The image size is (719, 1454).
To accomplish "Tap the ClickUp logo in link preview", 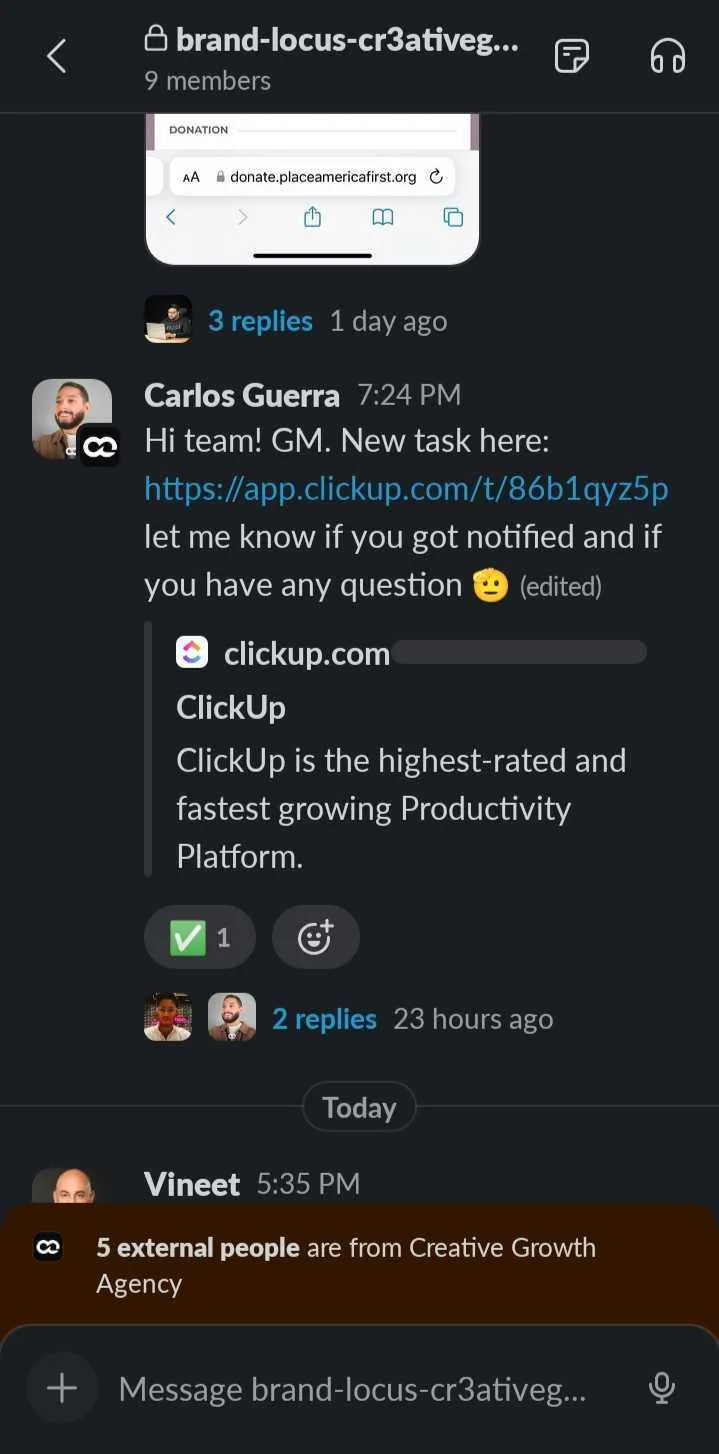I will pyautogui.click(x=192, y=653).
